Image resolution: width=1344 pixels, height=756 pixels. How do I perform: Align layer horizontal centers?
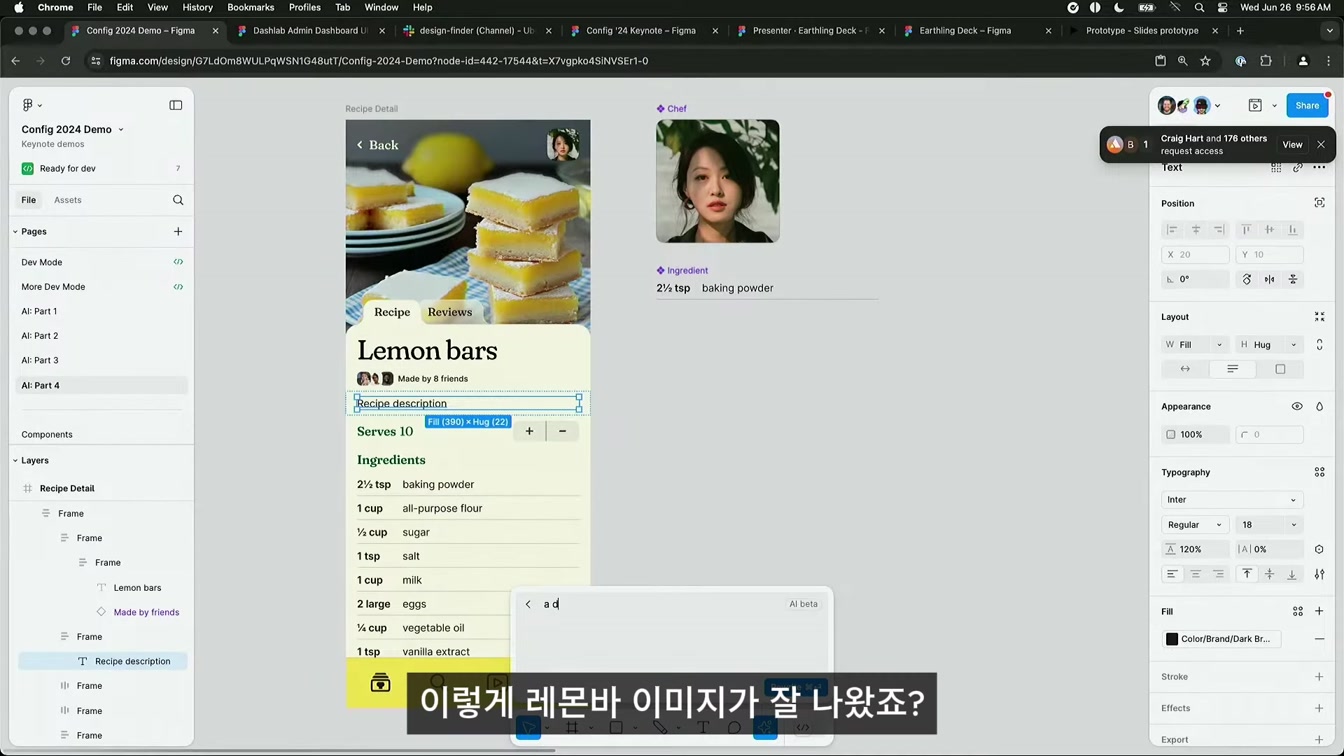point(1196,230)
